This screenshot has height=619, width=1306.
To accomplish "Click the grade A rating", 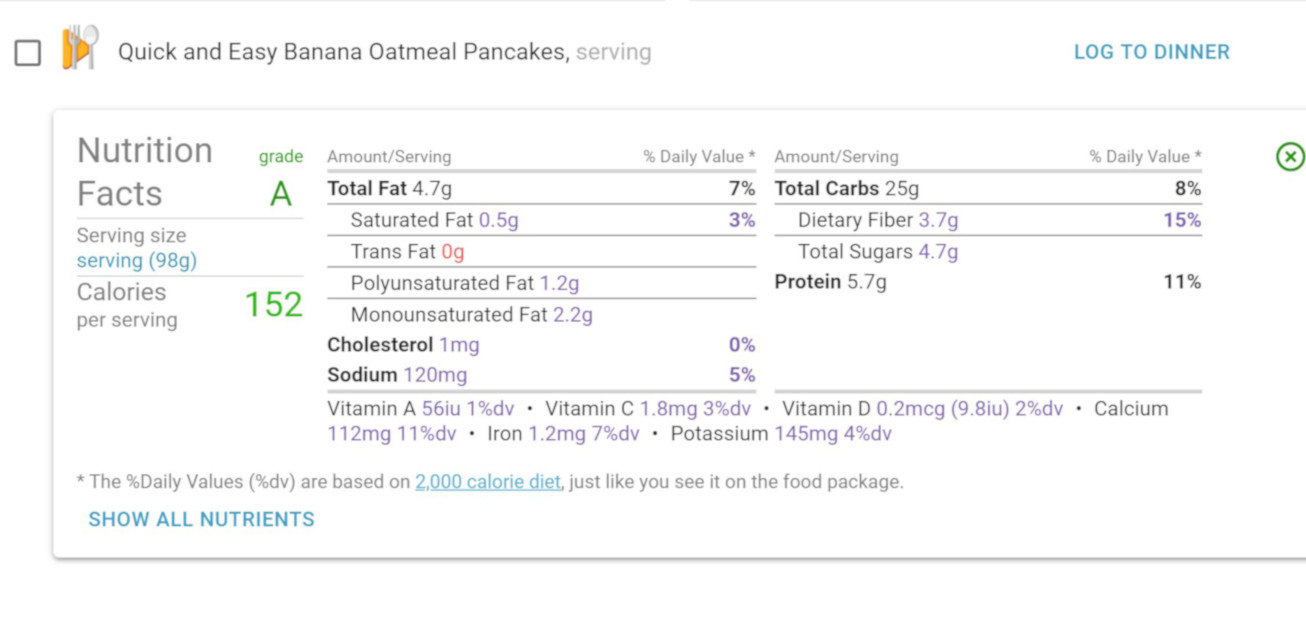I will tap(281, 193).
